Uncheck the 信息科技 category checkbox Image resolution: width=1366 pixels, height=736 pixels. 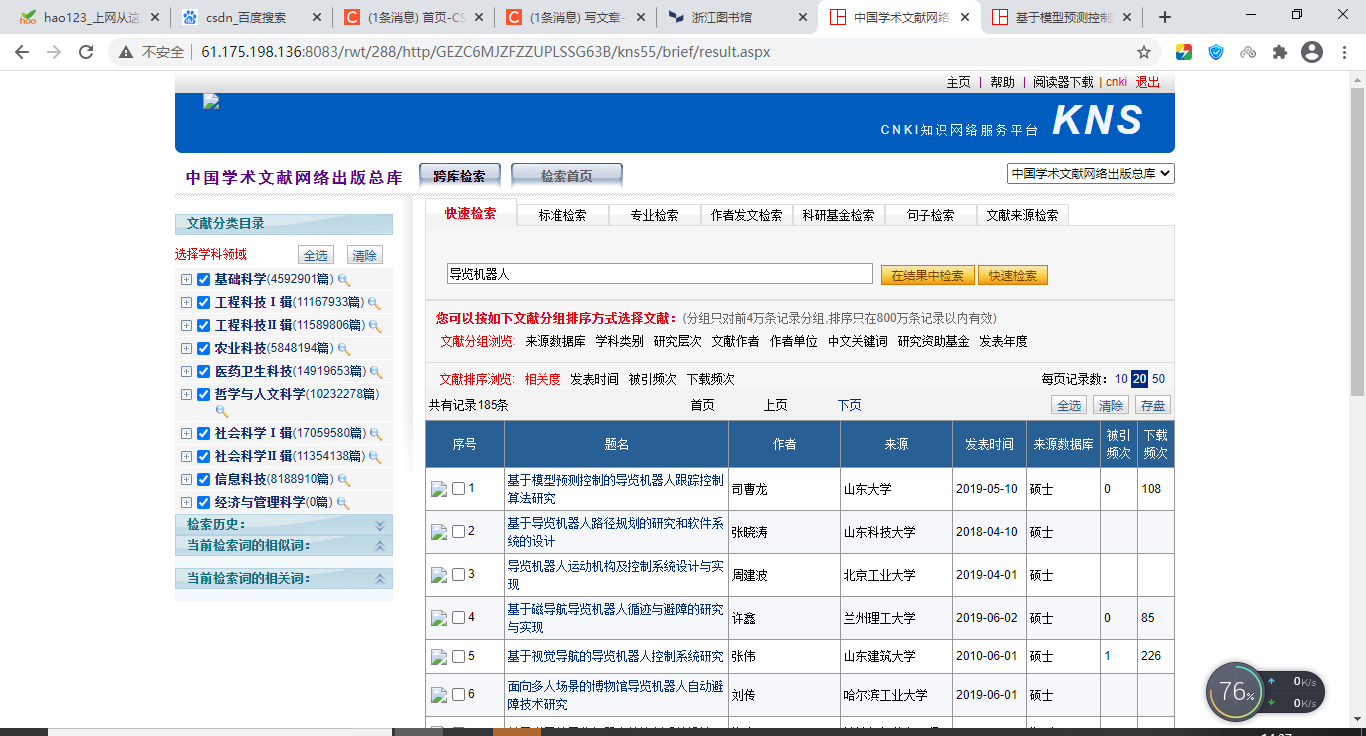tap(204, 480)
